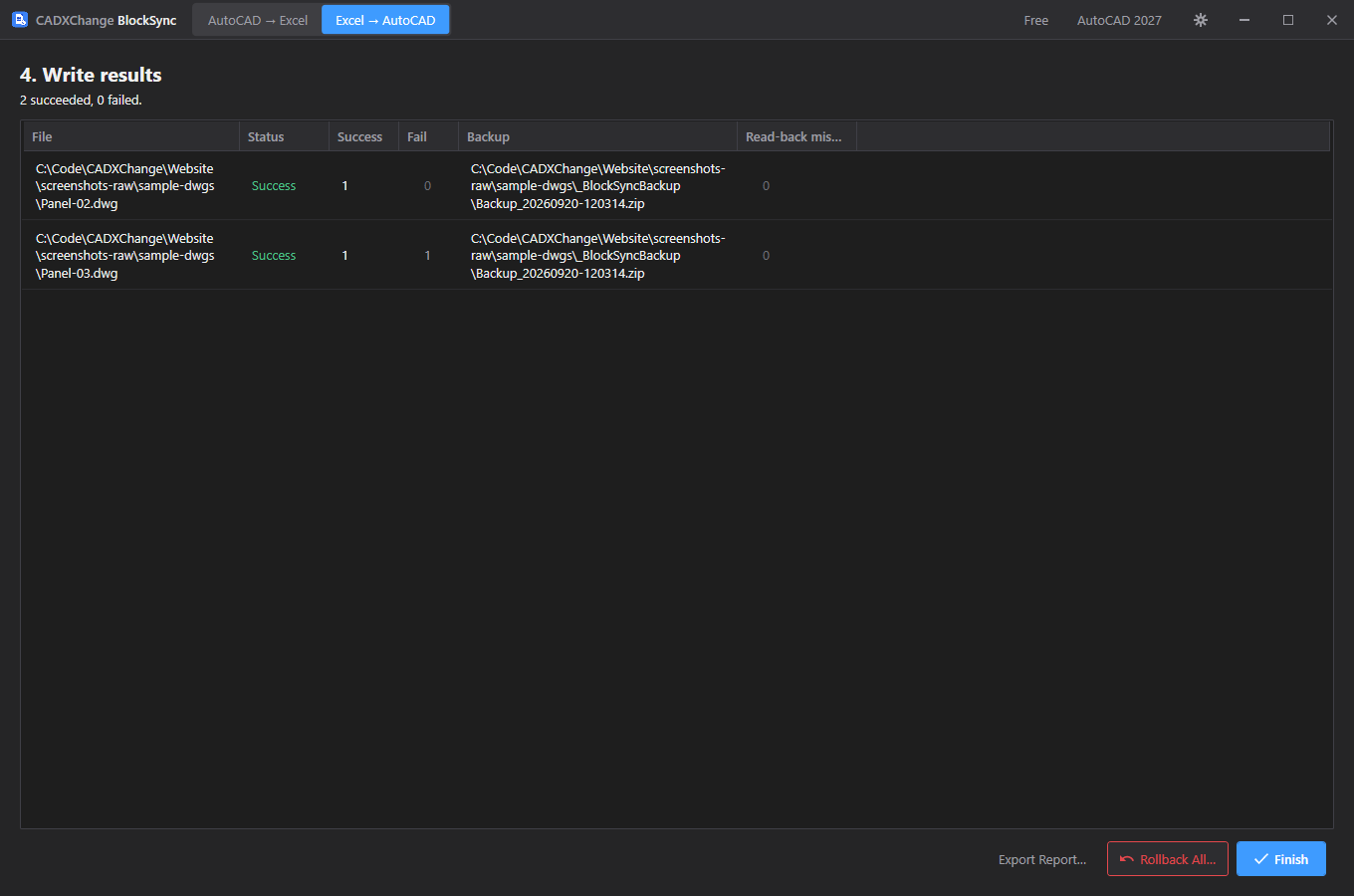Switch to the AutoCAD → Excel tab

click(x=258, y=20)
